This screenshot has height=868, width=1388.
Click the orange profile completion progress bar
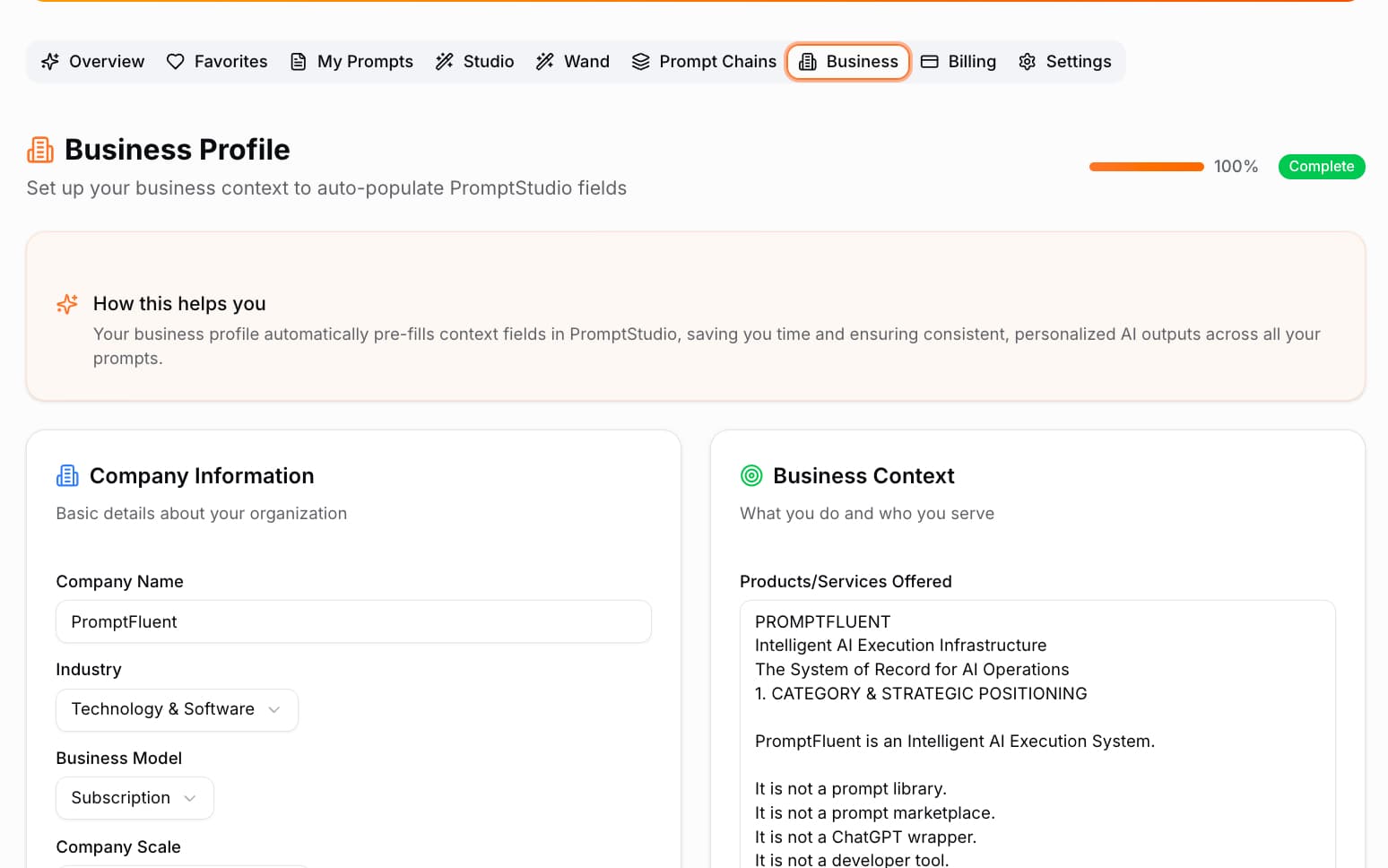(x=1146, y=166)
